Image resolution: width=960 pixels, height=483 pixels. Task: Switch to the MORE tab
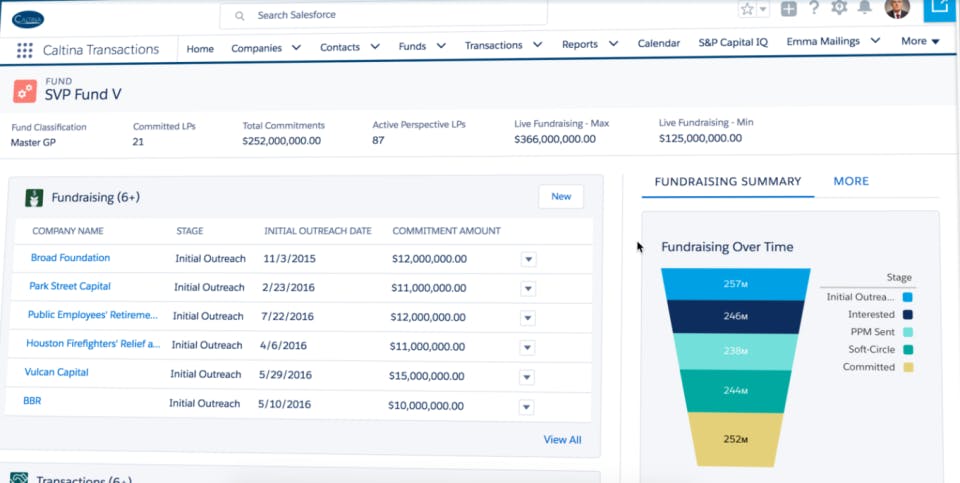[851, 181]
